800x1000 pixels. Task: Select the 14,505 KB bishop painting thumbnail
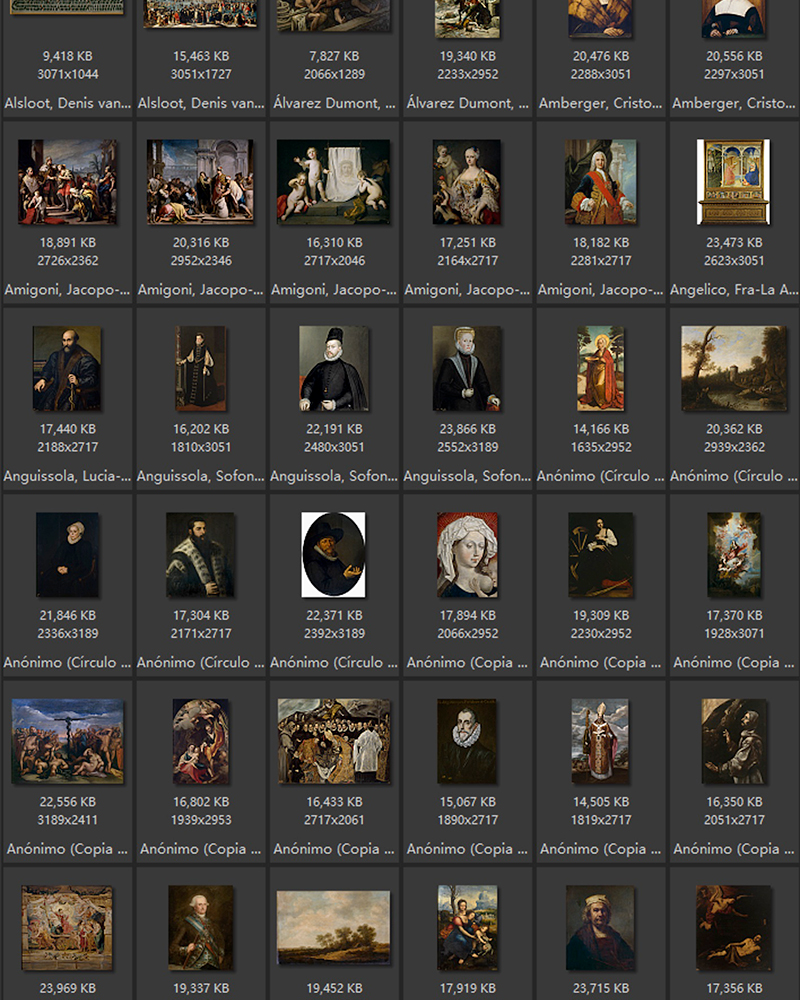600,741
